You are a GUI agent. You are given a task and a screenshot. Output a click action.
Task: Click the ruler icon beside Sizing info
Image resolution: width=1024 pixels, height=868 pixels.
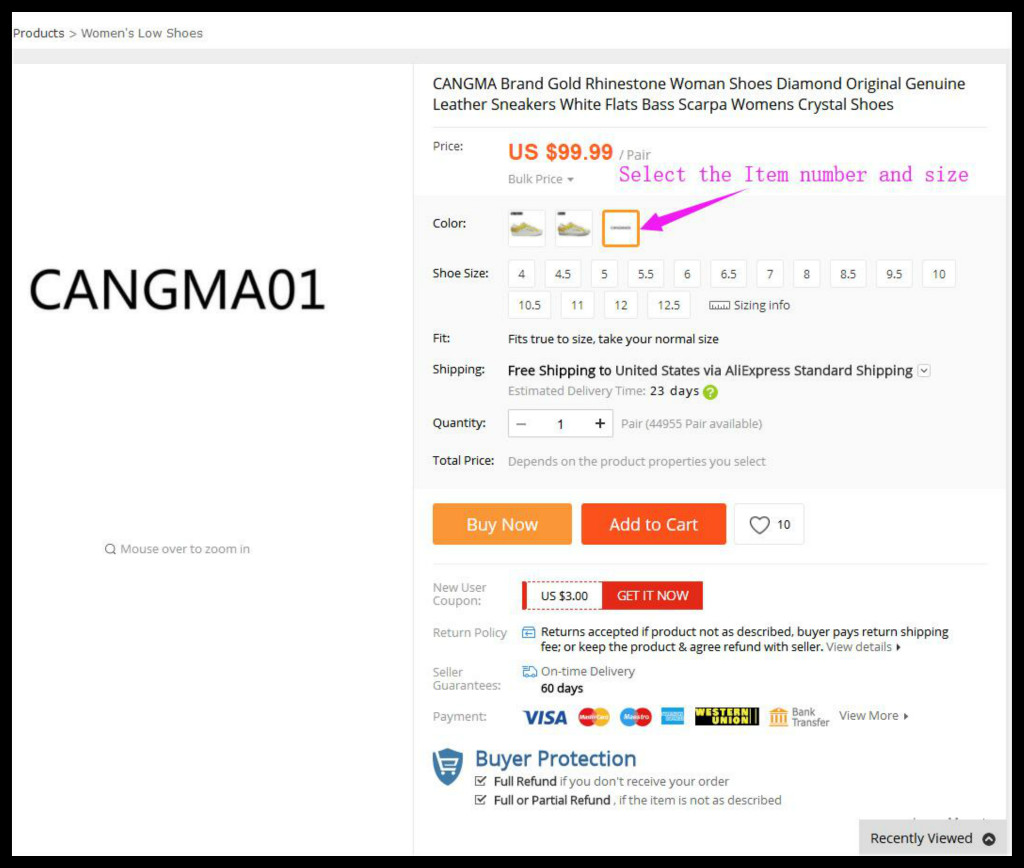tap(719, 306)
